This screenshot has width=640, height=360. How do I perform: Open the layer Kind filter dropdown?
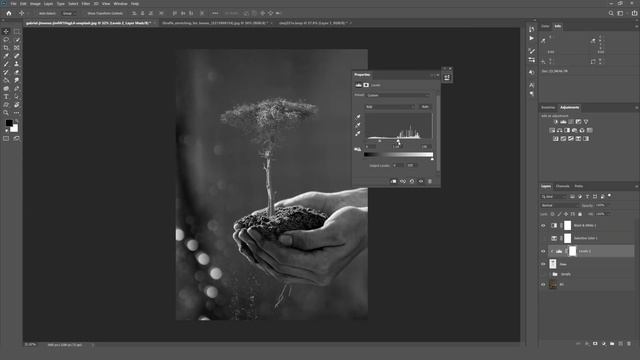(553, 197)
